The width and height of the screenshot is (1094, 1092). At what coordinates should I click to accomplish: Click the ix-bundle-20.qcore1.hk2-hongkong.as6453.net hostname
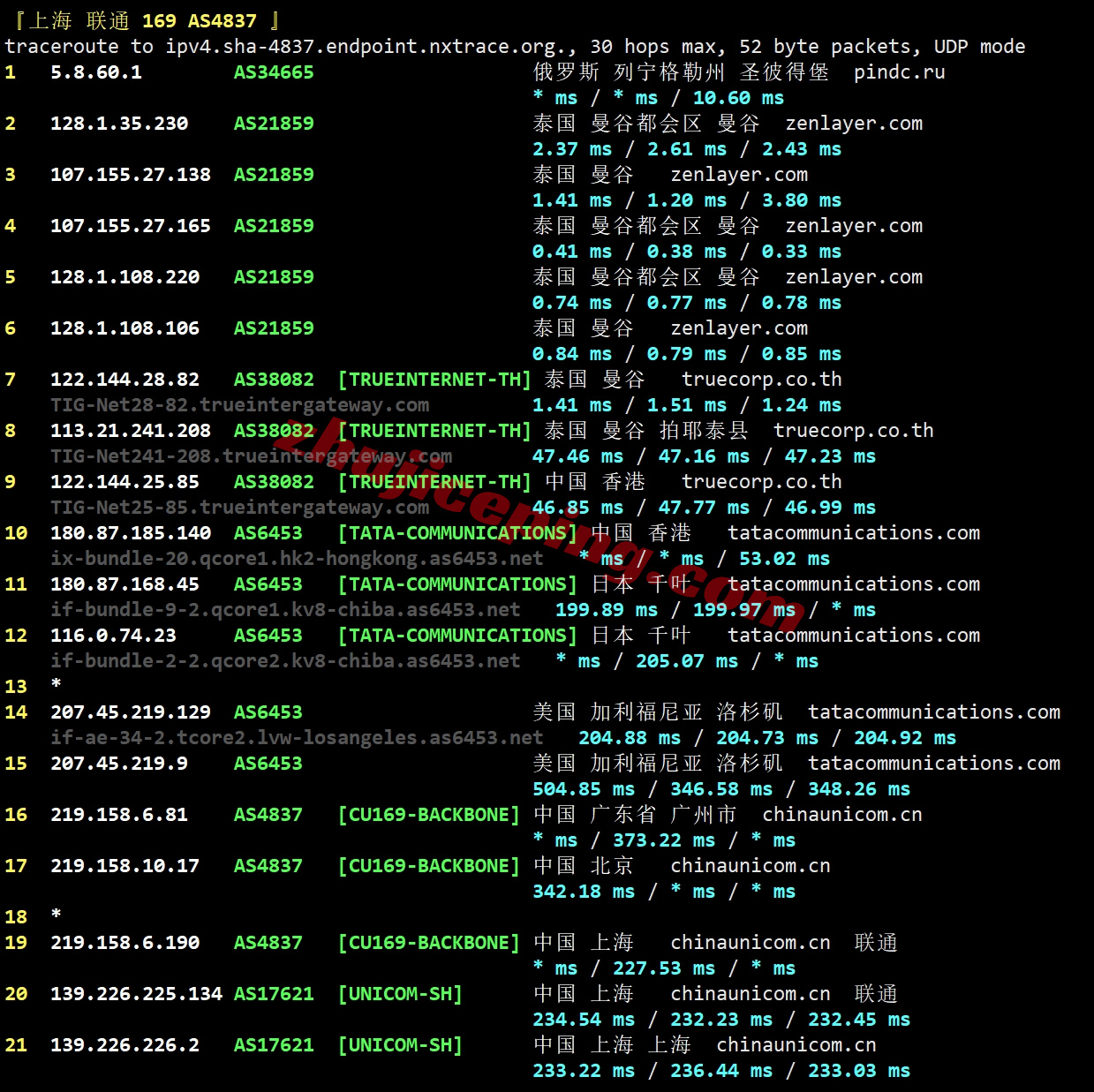tap(297, 559)
